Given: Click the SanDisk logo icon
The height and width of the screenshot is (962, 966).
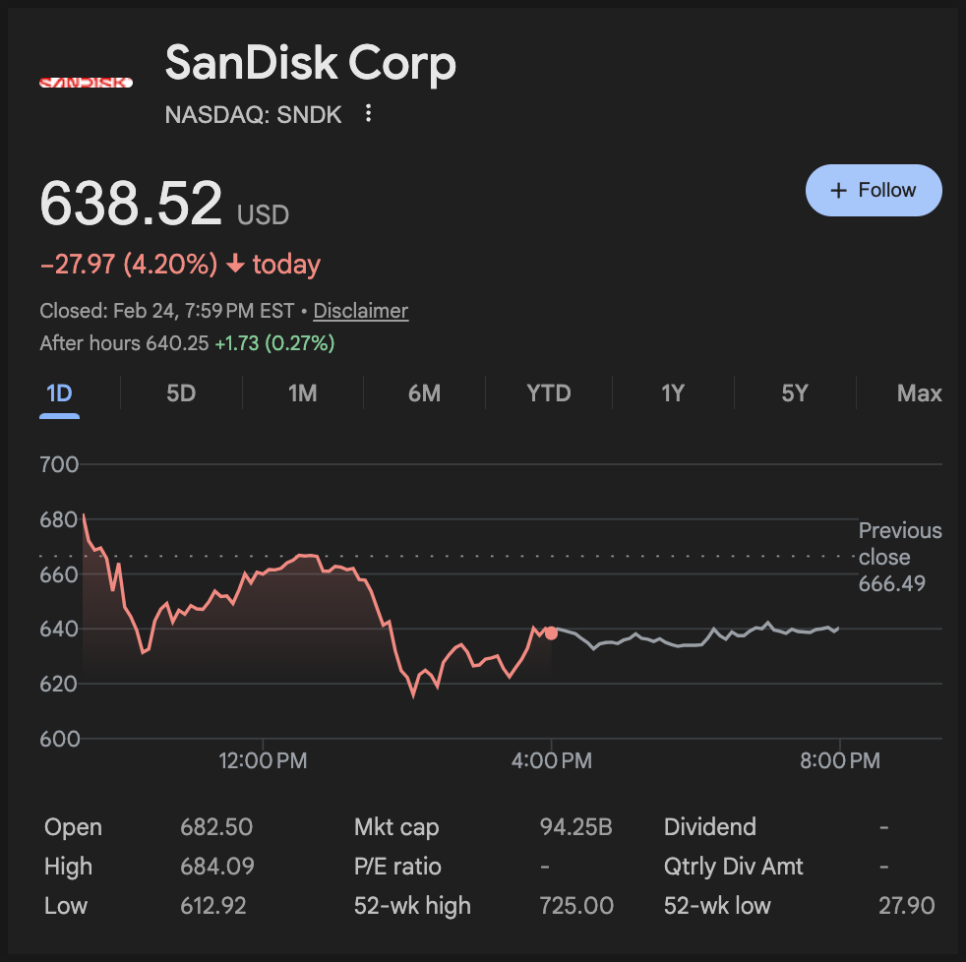Looking at the screenshot, I should 86,82.
